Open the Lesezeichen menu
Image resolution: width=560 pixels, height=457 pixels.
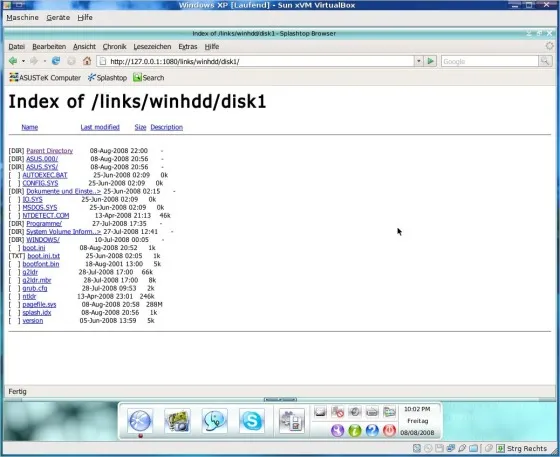[152, 46]
